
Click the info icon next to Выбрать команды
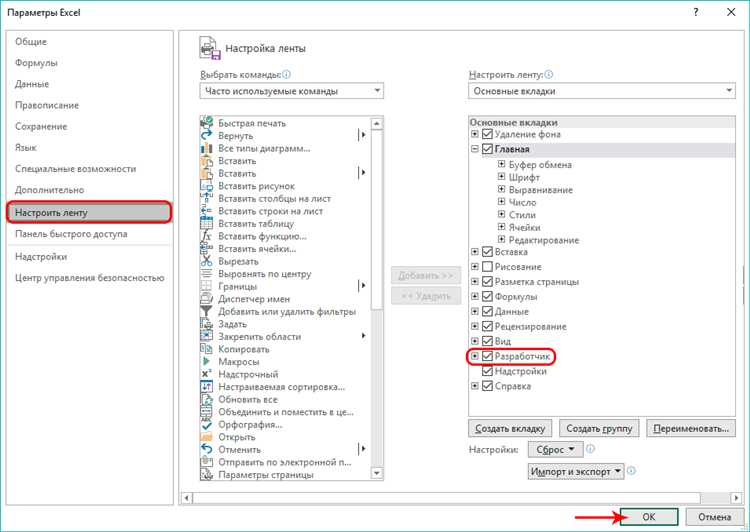pyautogui.click(x=286, y=75)
